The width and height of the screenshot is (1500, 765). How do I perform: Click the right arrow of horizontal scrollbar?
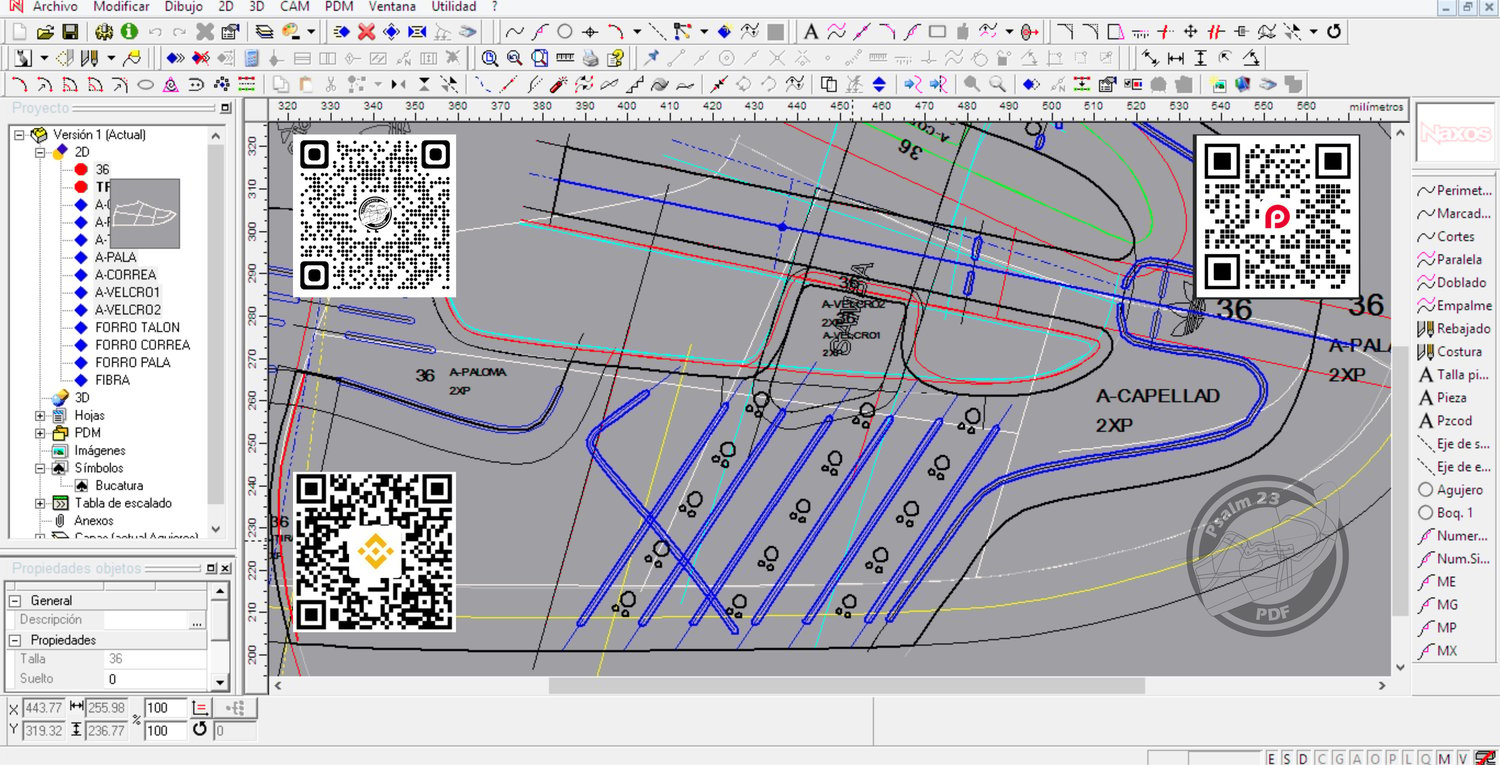[1383, 686]
